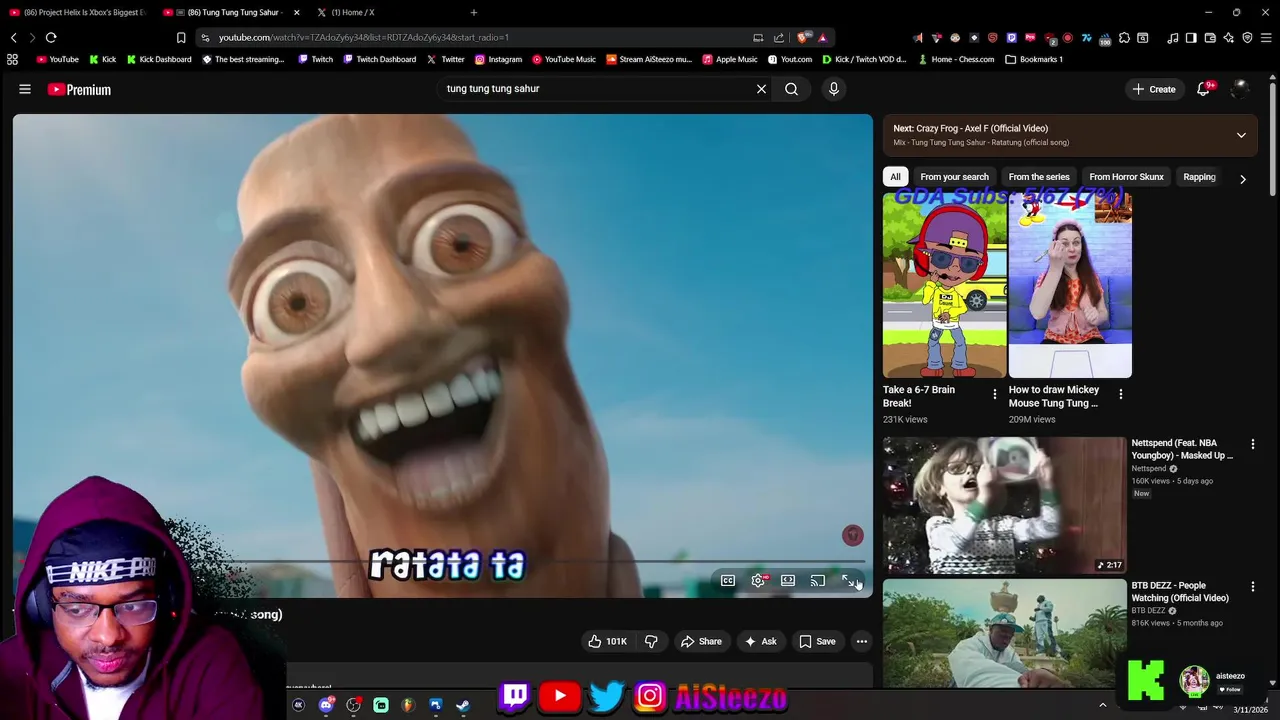Open Brave Wallet icon
Image resolution: width=1280 pixels, height=720 pixels.
pos(1210,38)
